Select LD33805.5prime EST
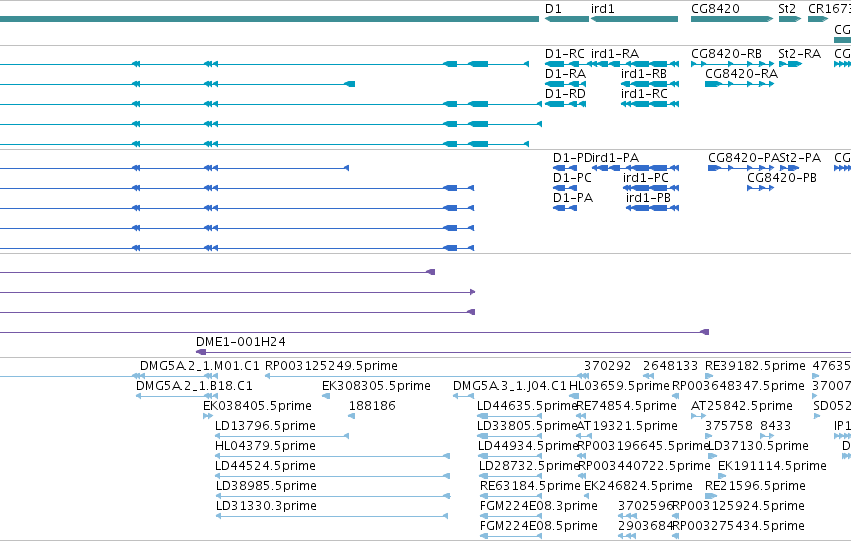Screen dimensions: 851x541 coord(509,436)
